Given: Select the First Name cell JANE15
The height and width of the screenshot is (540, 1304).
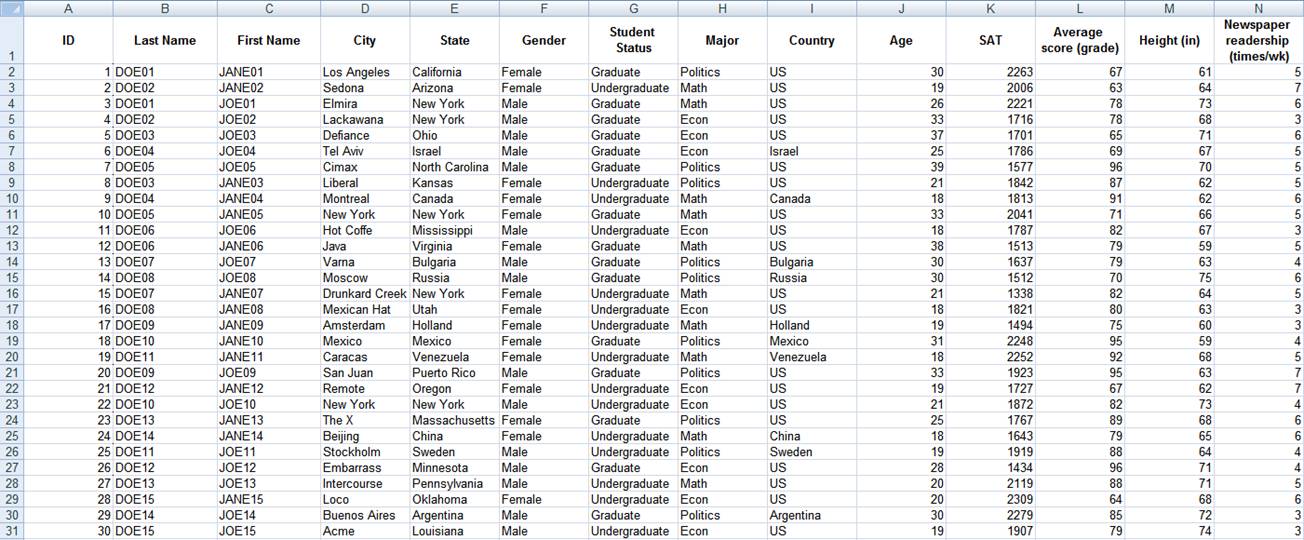Looking at the screenshot, I should point(268,499).
